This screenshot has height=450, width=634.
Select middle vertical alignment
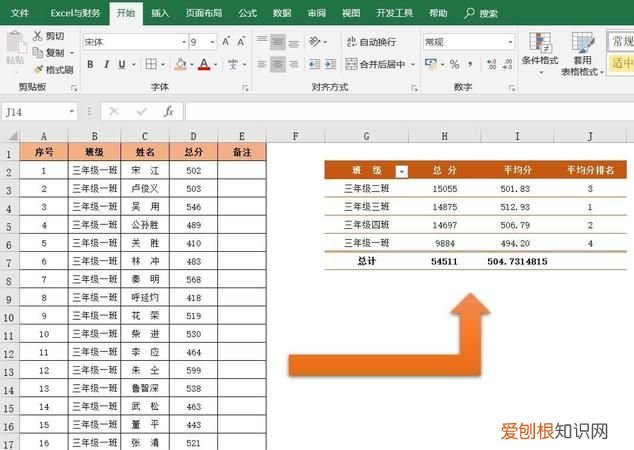(x=278, y=41)
